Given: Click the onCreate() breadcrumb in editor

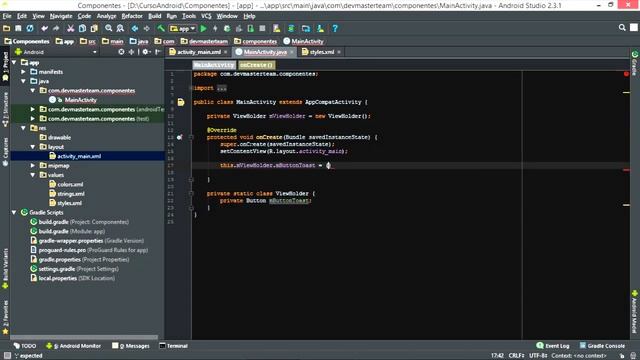Looking at the screenshot, I should [x=256, y=65].
